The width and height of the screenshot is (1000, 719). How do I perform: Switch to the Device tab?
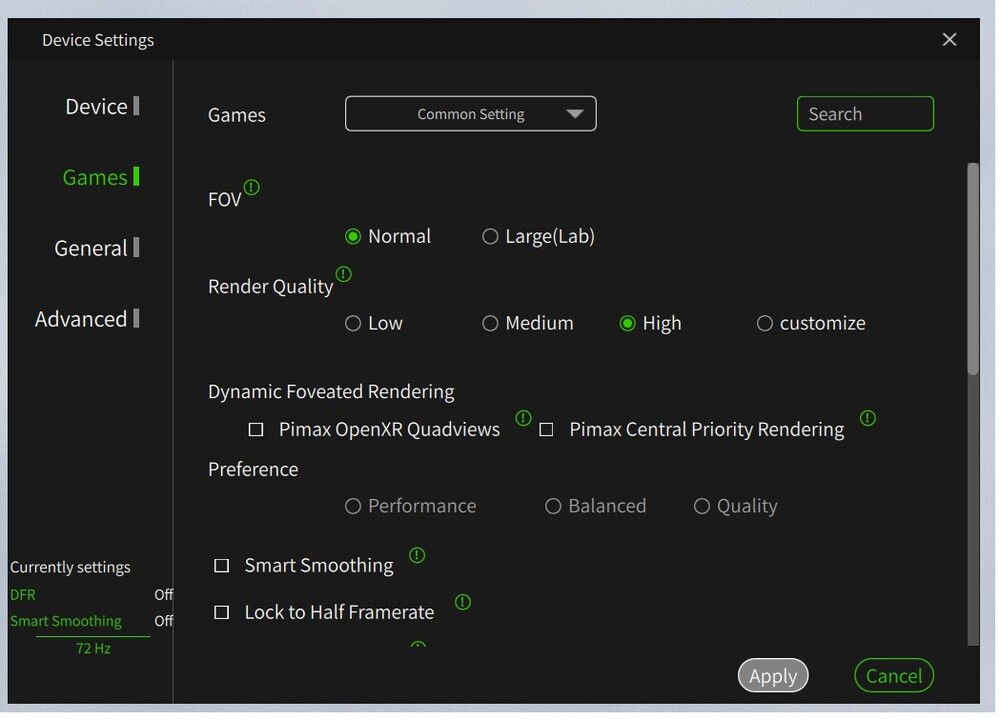(97, 107)
